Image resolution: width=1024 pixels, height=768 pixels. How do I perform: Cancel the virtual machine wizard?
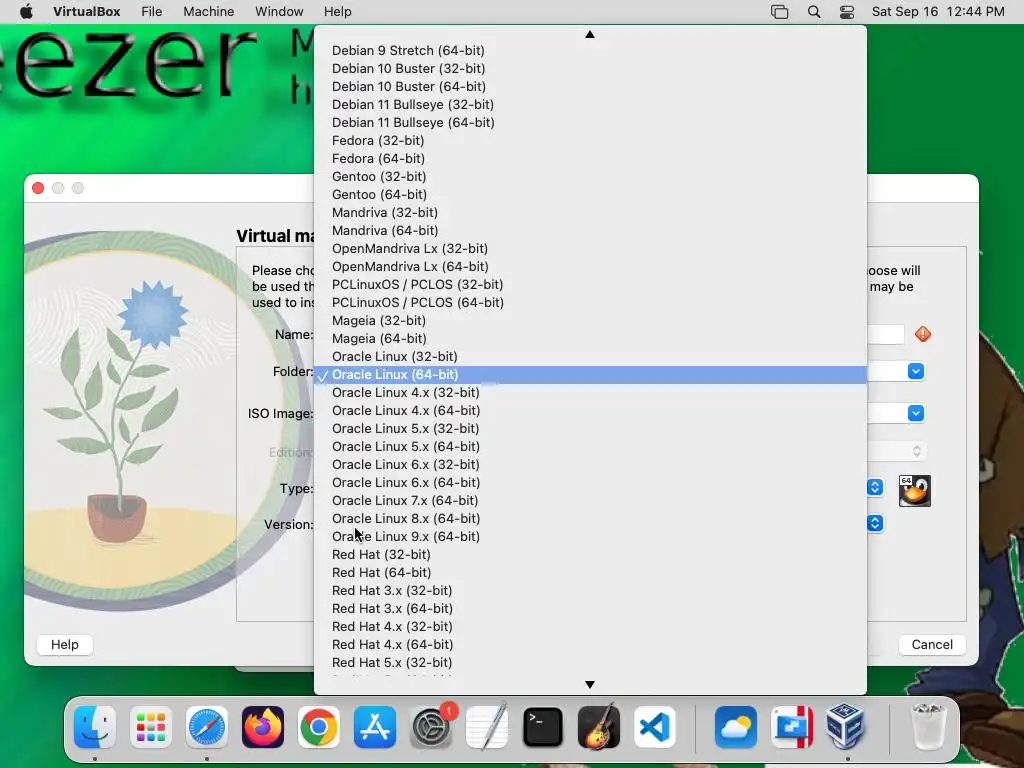(932, 645)
